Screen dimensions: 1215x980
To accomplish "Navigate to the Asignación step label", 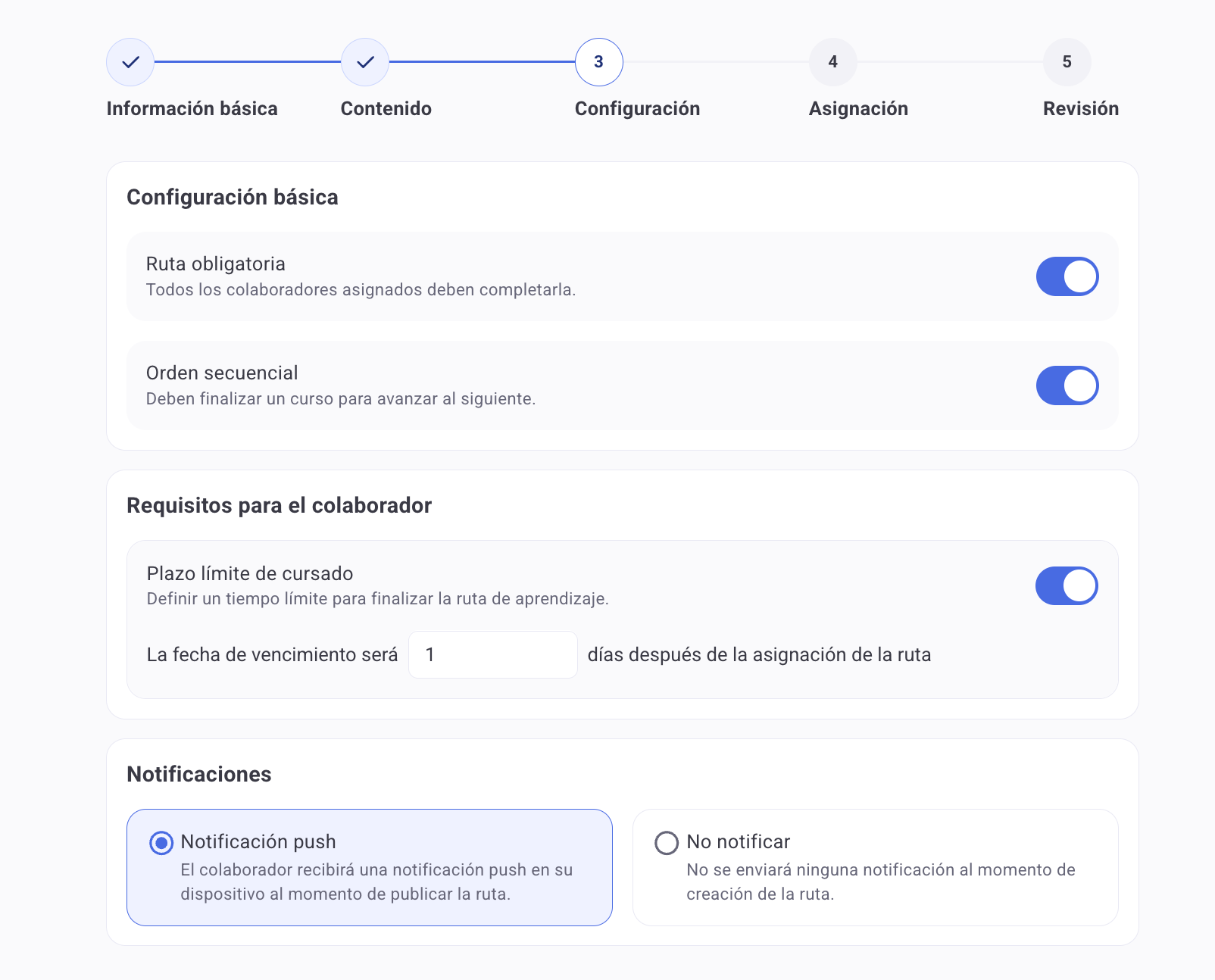I will [858, 109].
